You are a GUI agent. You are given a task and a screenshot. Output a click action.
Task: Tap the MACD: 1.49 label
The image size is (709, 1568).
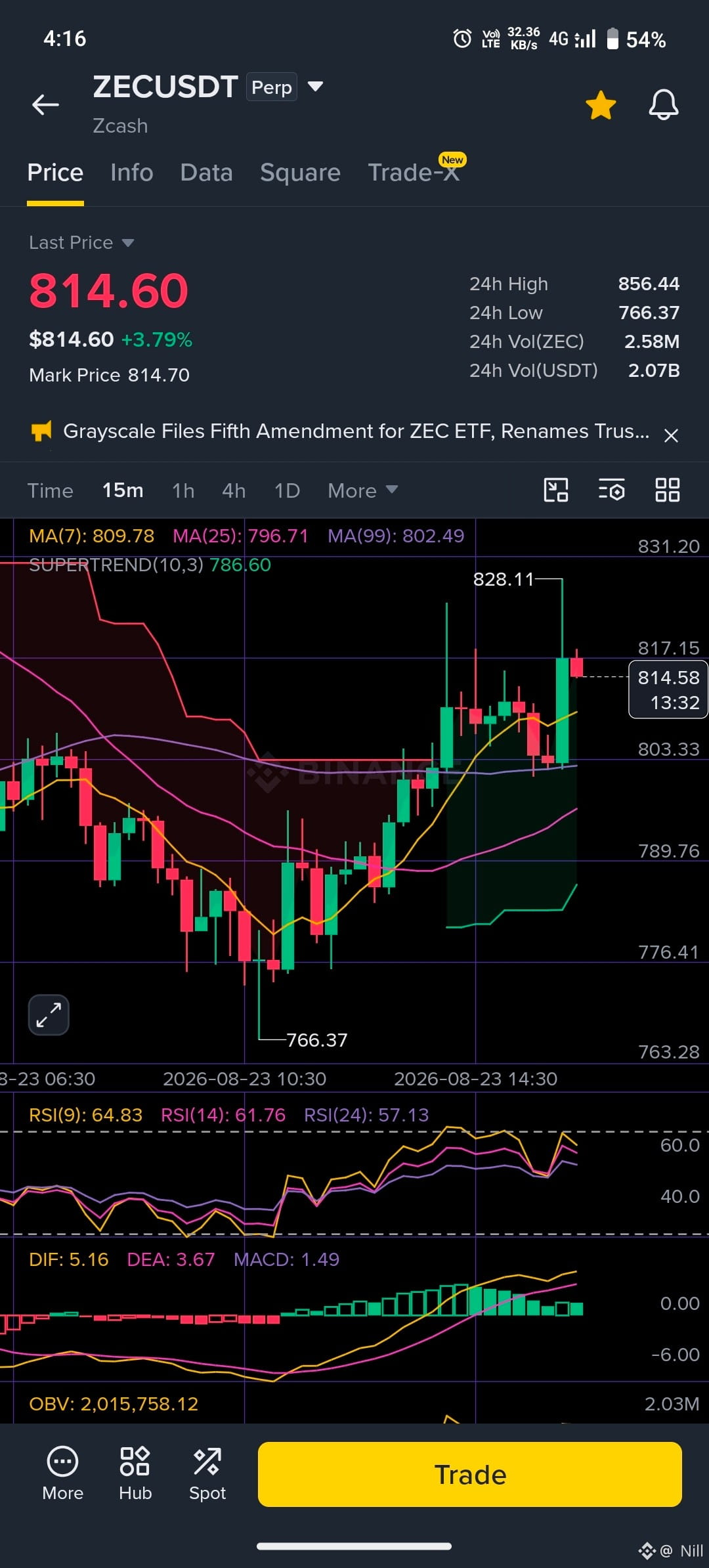tap(287, 1259)
